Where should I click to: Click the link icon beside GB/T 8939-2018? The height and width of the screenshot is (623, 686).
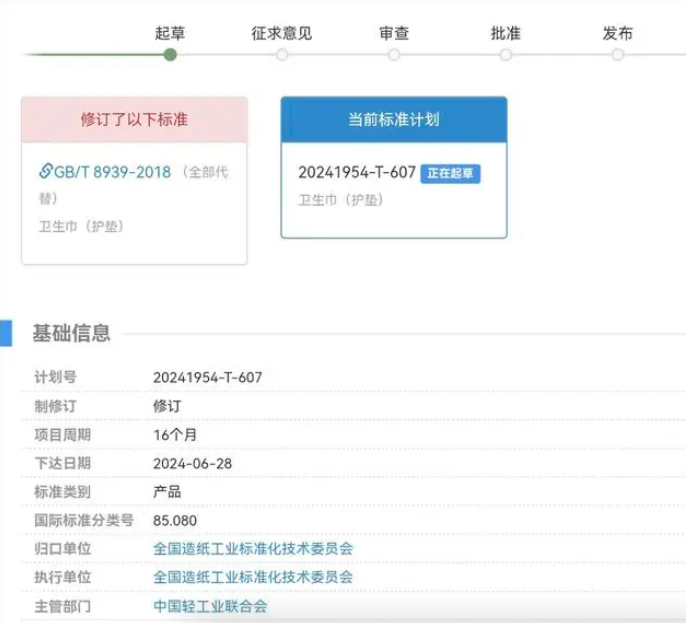click(45, 172)
